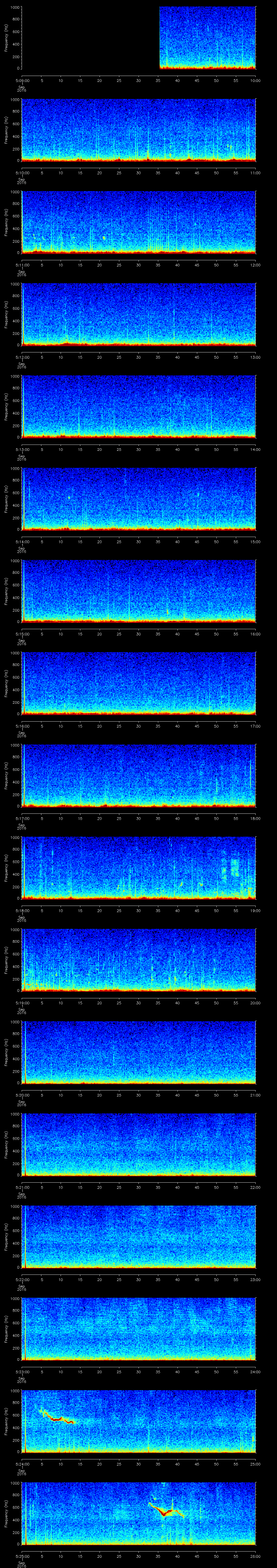Screen dimensions: 277x1568
Task: Click the 5:21:00 start time label
Action: click(x=22, y=1187)
